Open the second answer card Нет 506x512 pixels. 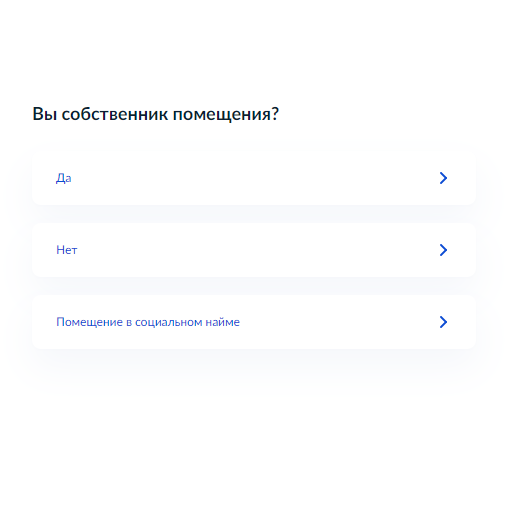(254, 250)
